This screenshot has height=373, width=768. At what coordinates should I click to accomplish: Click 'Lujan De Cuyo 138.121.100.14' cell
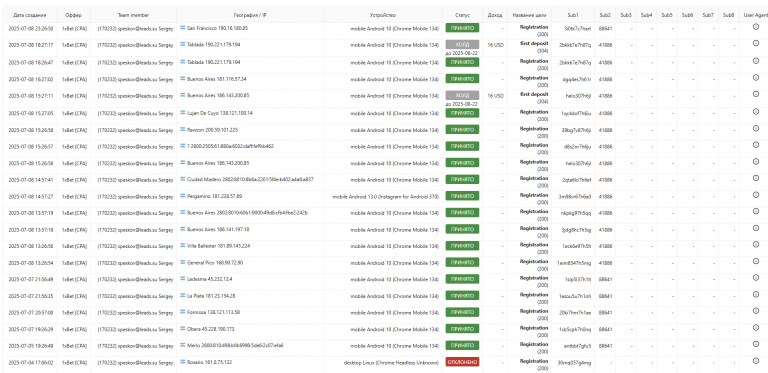(220, 113)
